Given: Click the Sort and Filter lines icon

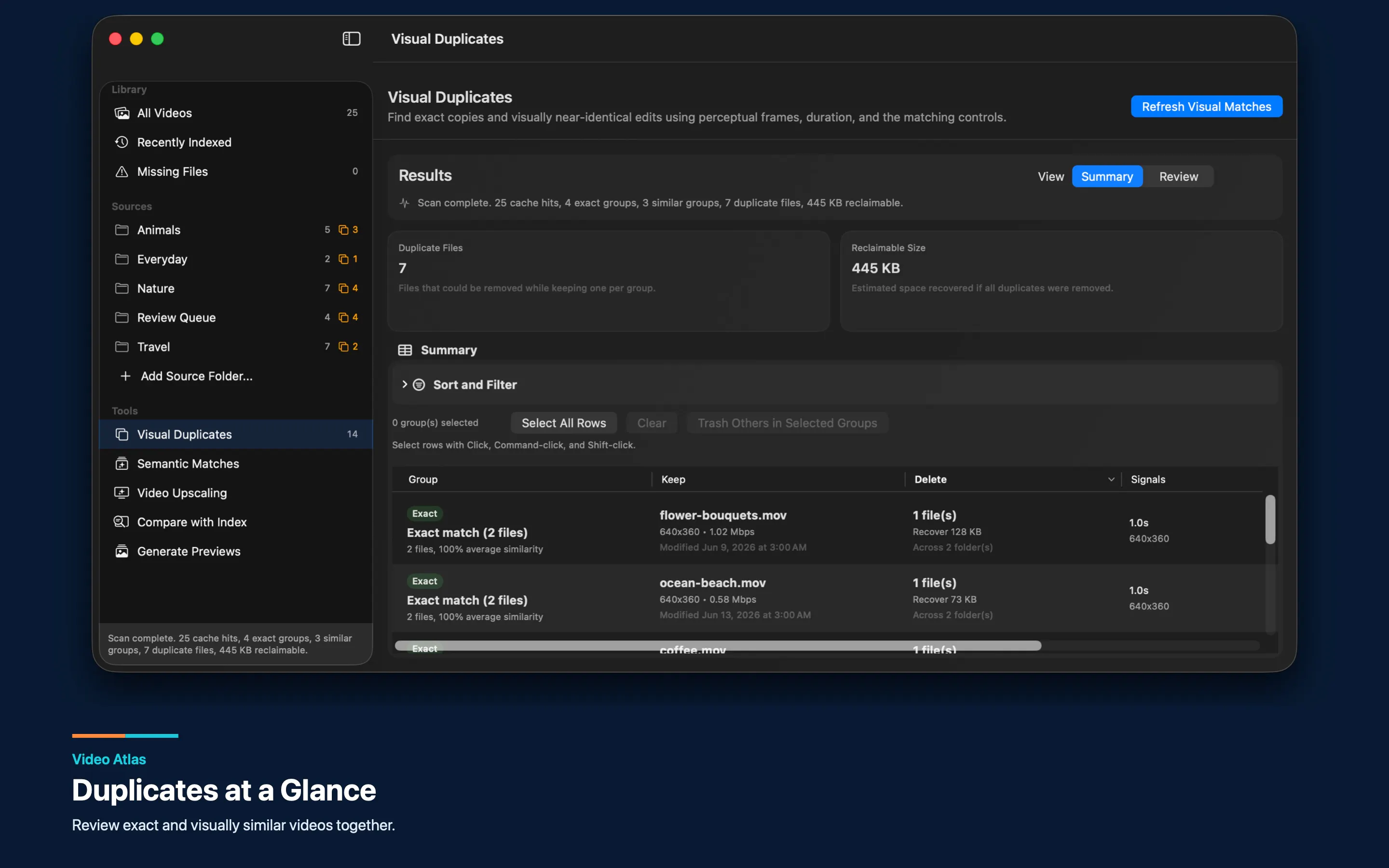Looking at the screenshot, I should [x=419, y=385].
